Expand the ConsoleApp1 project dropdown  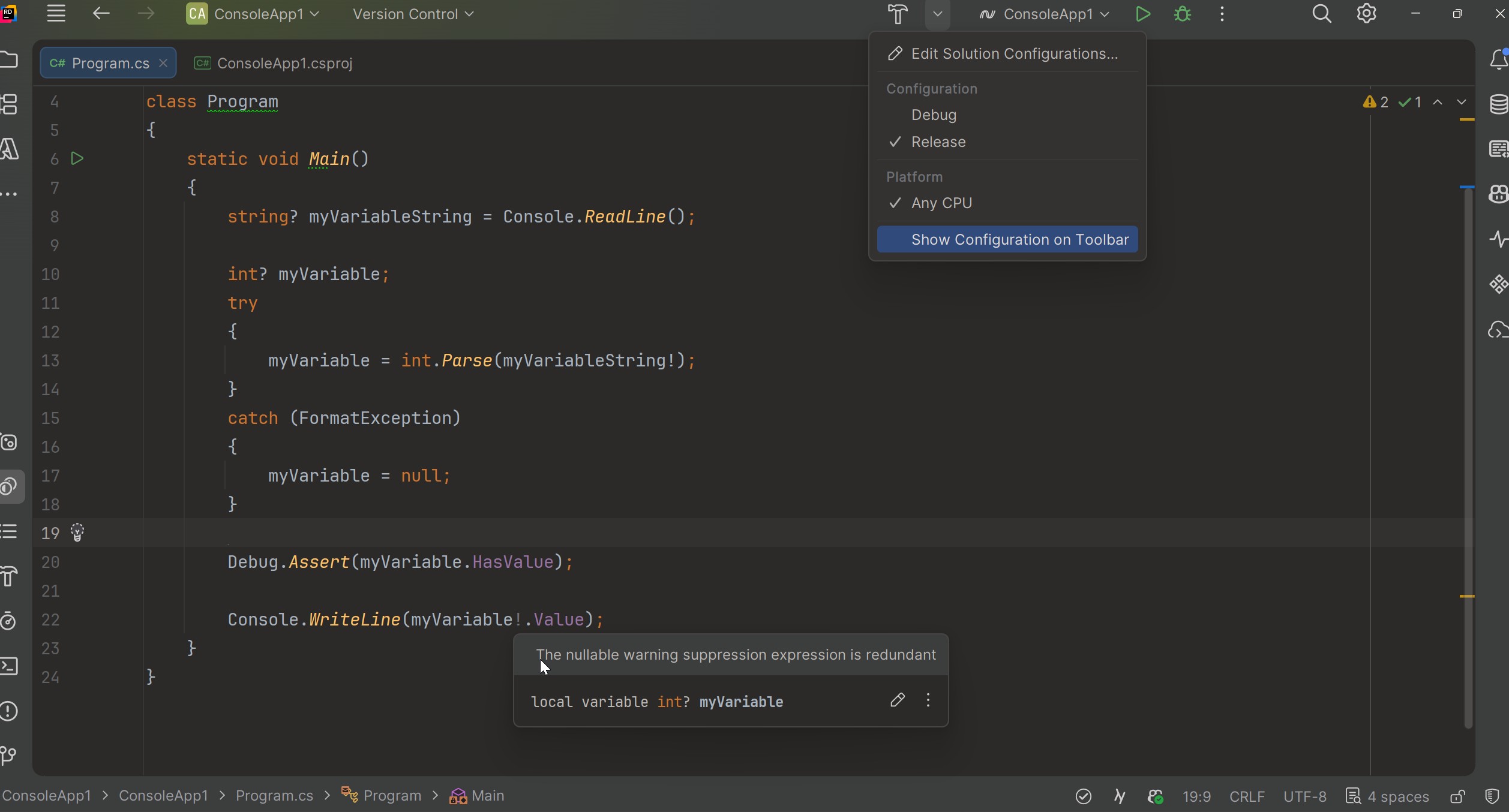(x=253, y=14)
